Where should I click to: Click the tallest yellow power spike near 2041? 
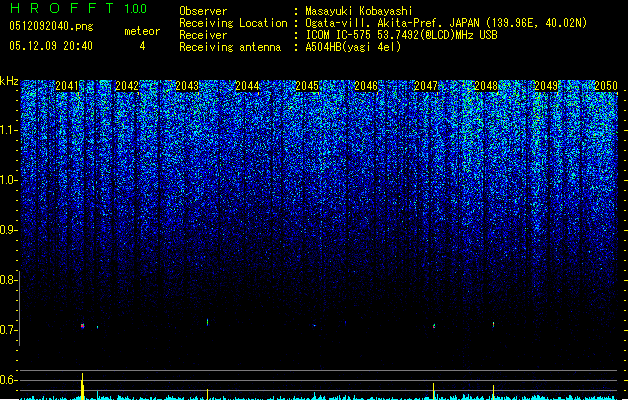pyautogui.click(x=83, y=386)
